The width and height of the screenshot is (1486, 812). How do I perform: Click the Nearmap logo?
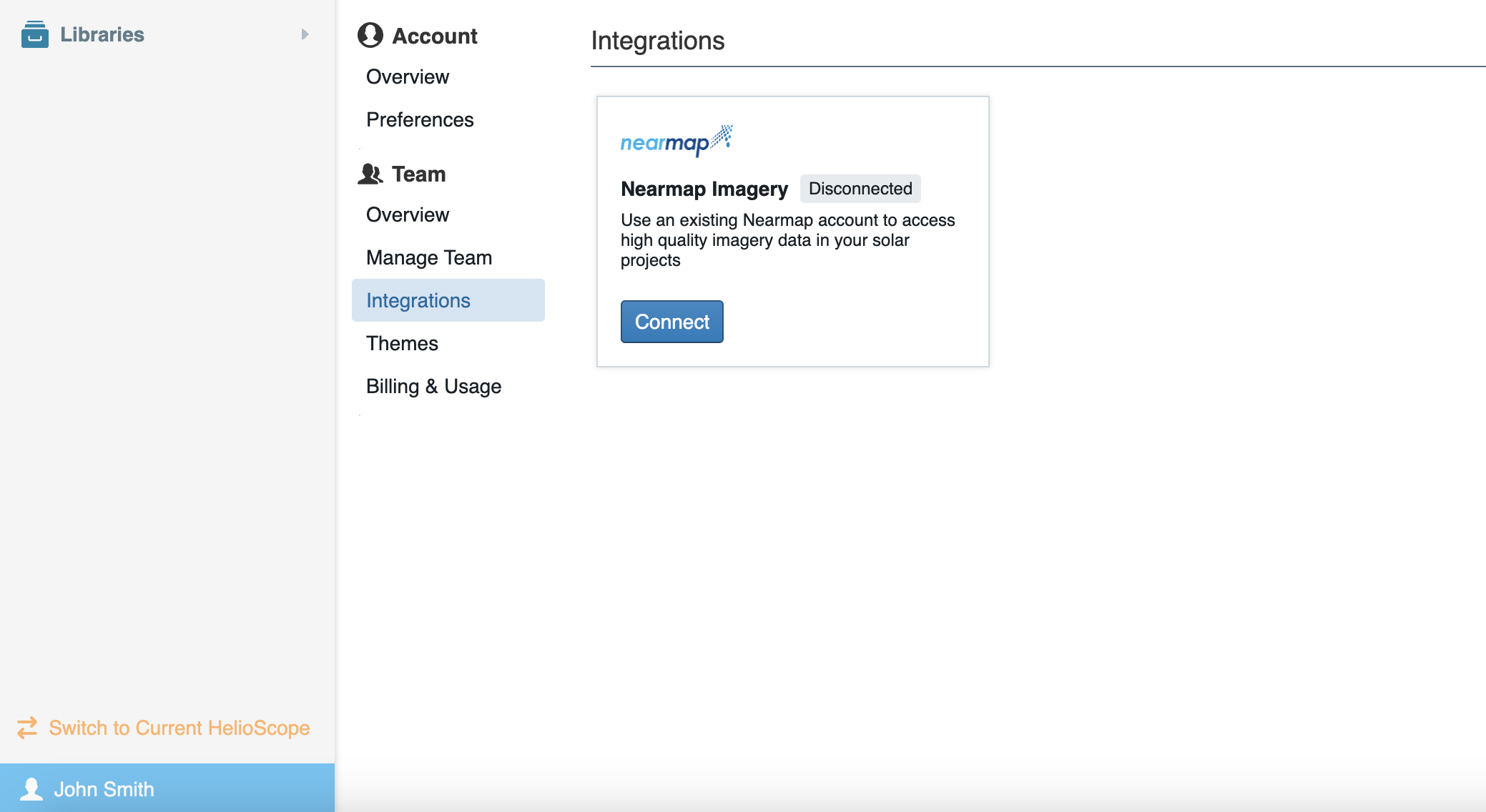click(x=676, y=140)
